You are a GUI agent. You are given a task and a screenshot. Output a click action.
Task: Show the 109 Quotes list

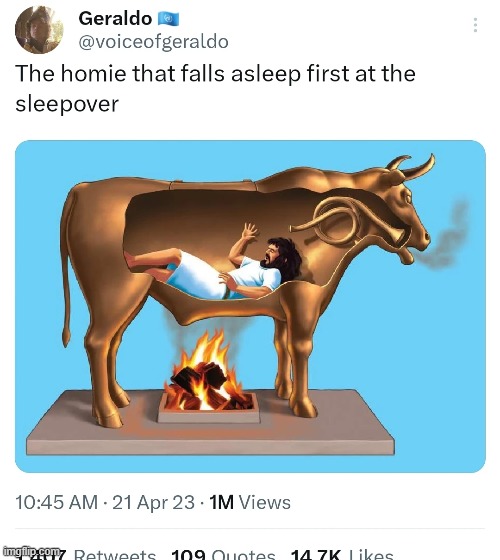click(x=223, y=554)
